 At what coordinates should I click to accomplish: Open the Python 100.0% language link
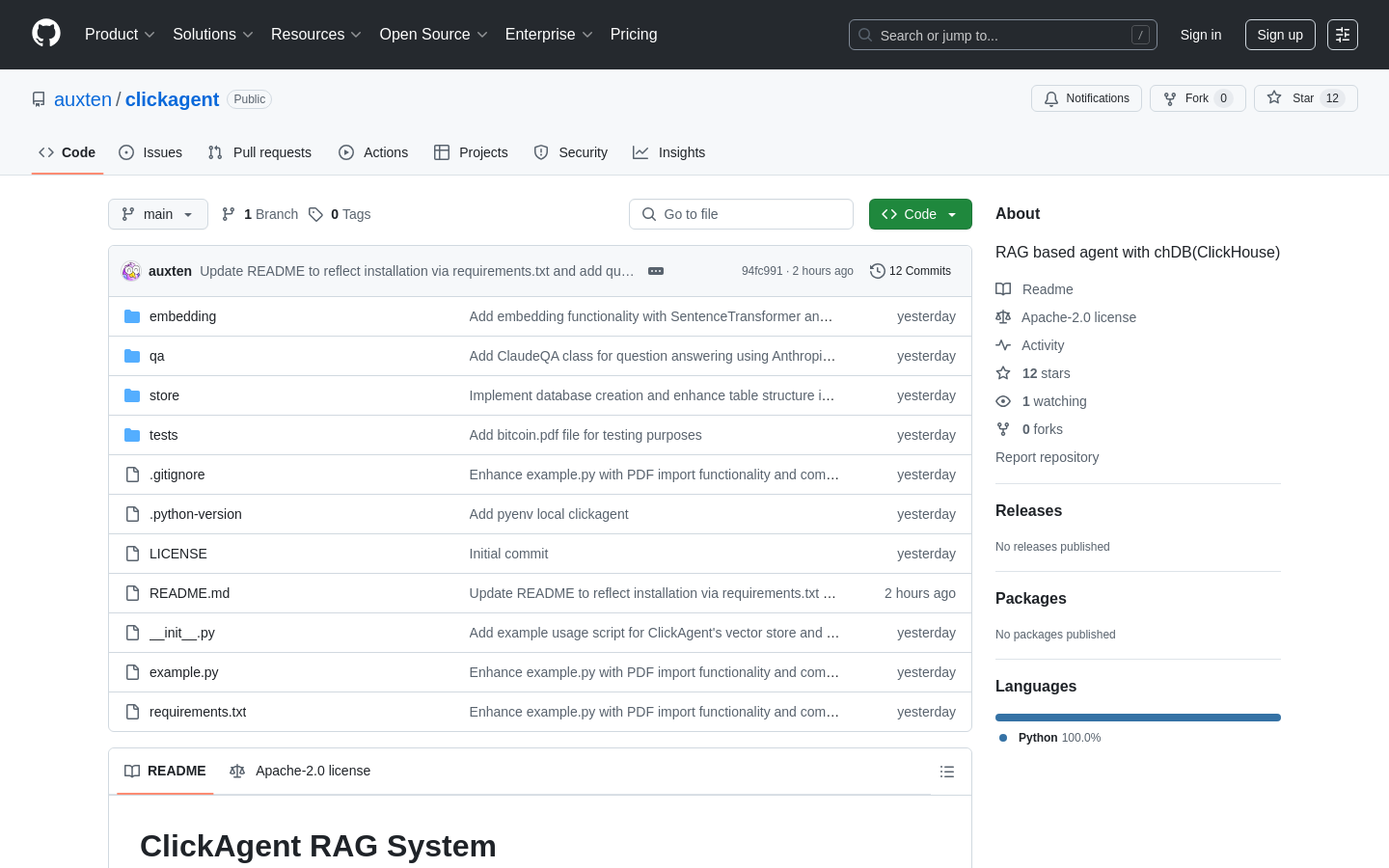coord(1049,738)
